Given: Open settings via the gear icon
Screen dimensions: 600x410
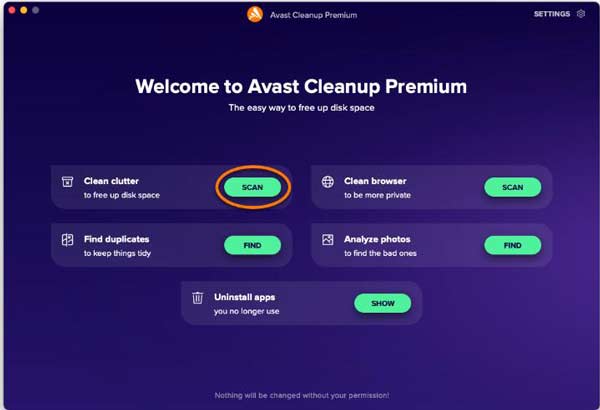Looking at the screenshot, I should point(581,14).
